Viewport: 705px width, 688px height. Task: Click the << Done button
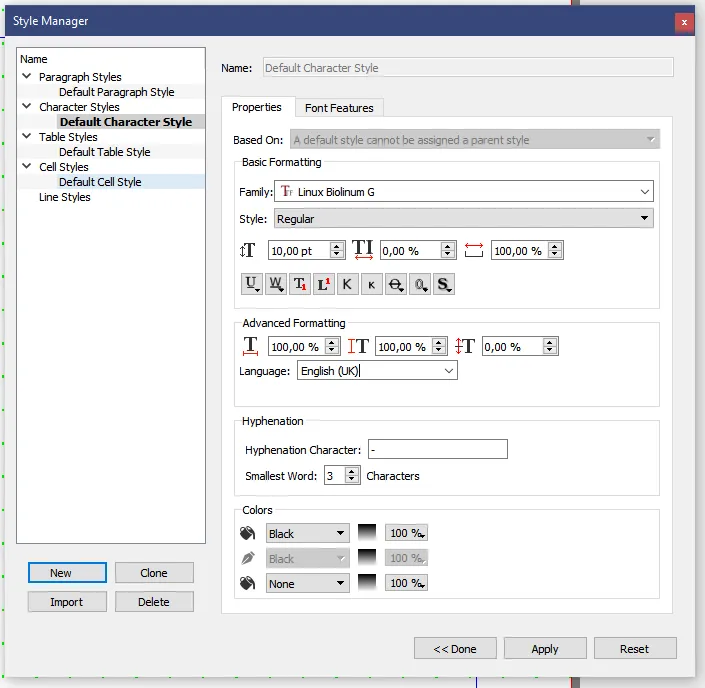point(455,648)
